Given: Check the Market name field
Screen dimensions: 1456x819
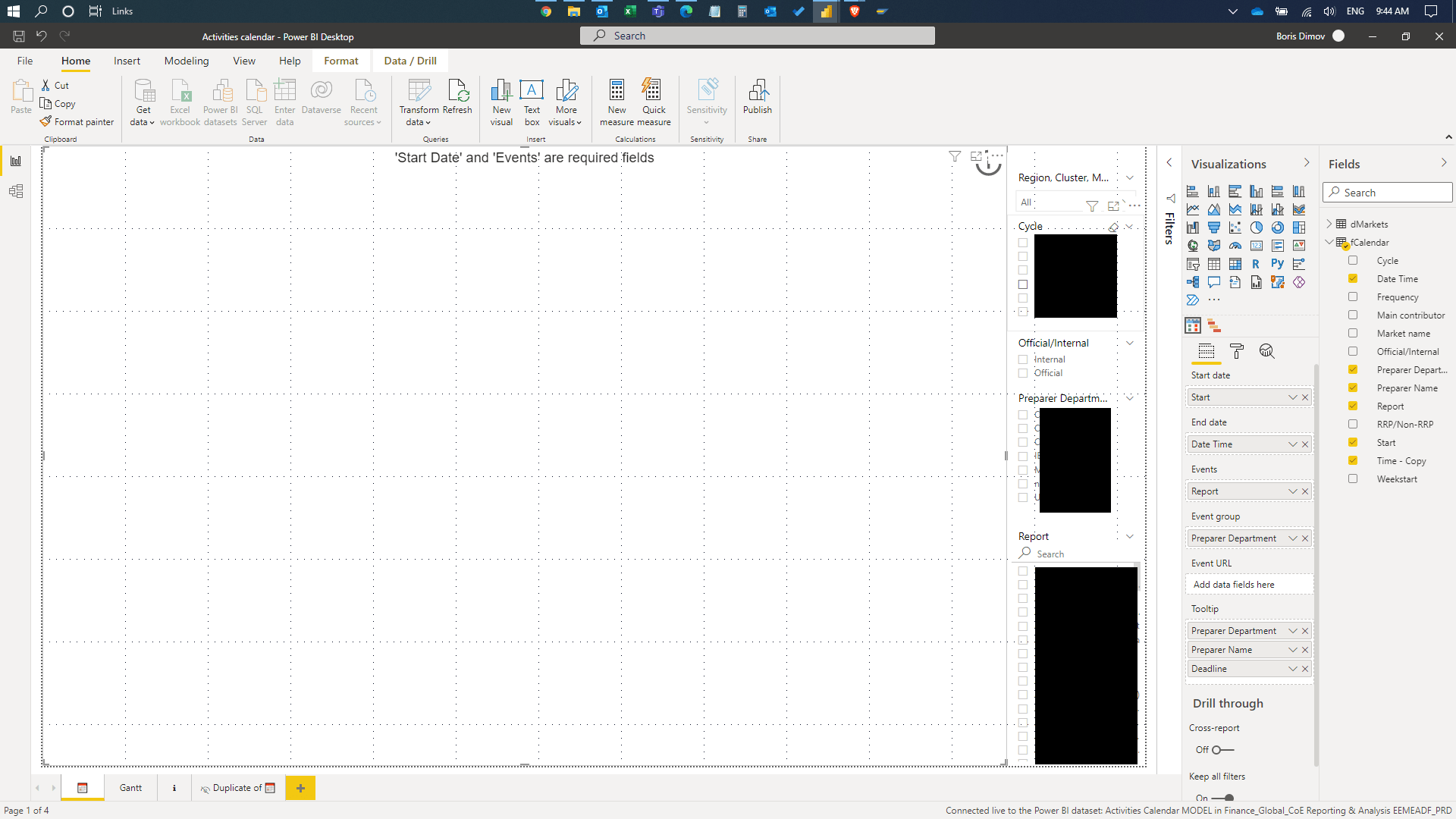Looking at the screenshot, I should coord(1353,334).
